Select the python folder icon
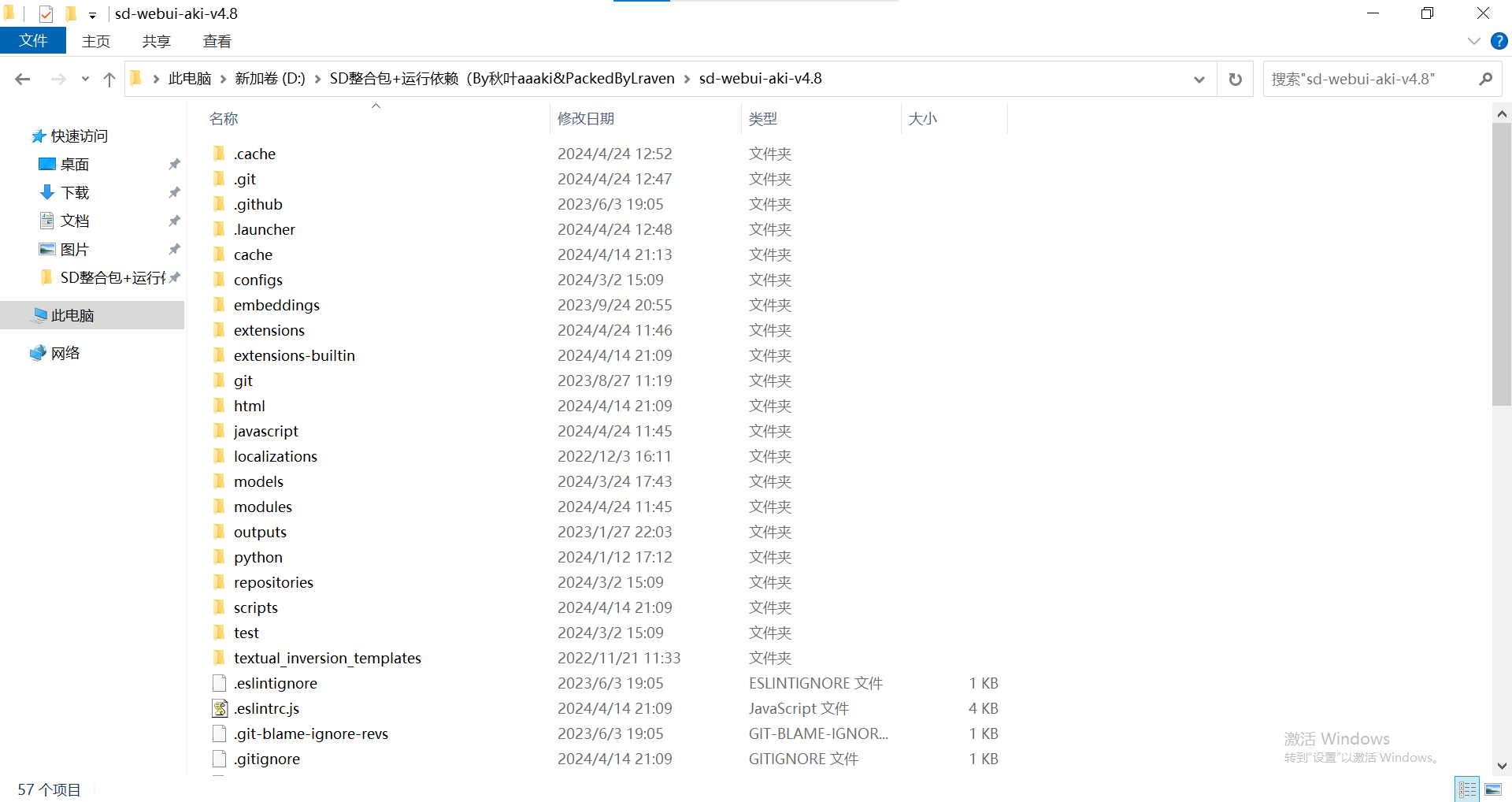 pyautogui.click(x=220, y=557)
